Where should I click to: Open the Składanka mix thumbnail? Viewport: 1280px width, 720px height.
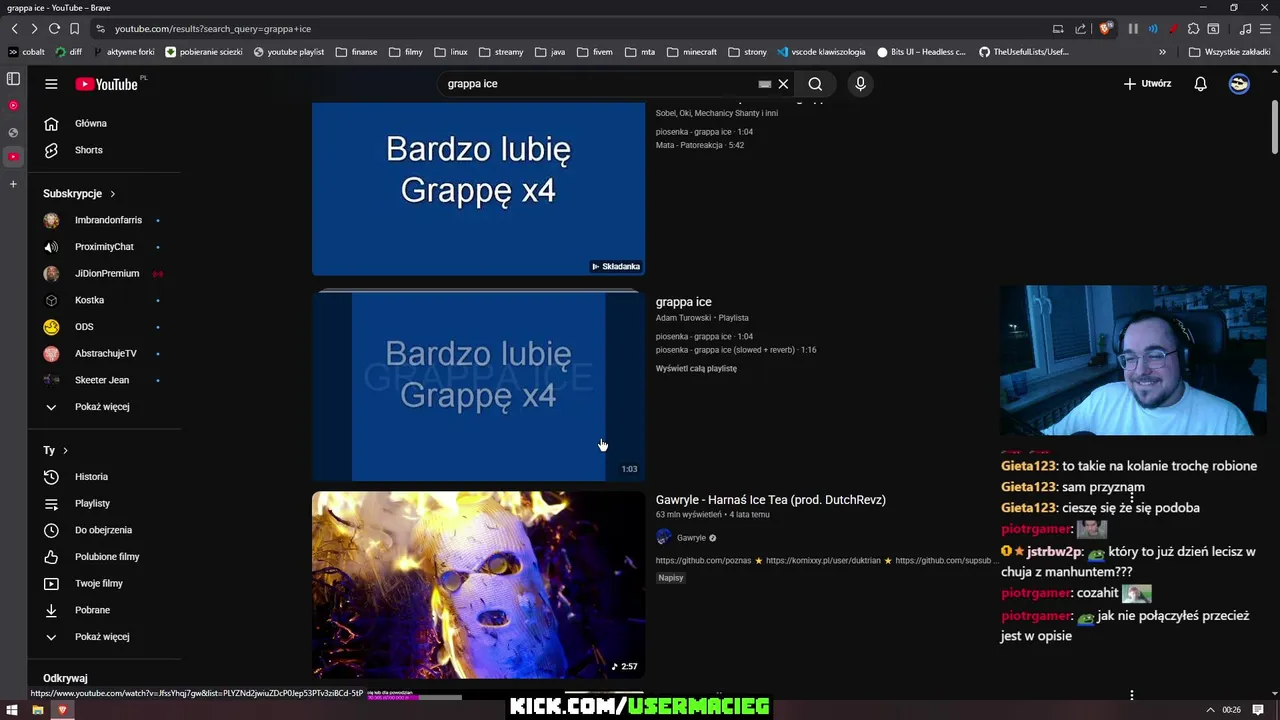click(478, 188)
